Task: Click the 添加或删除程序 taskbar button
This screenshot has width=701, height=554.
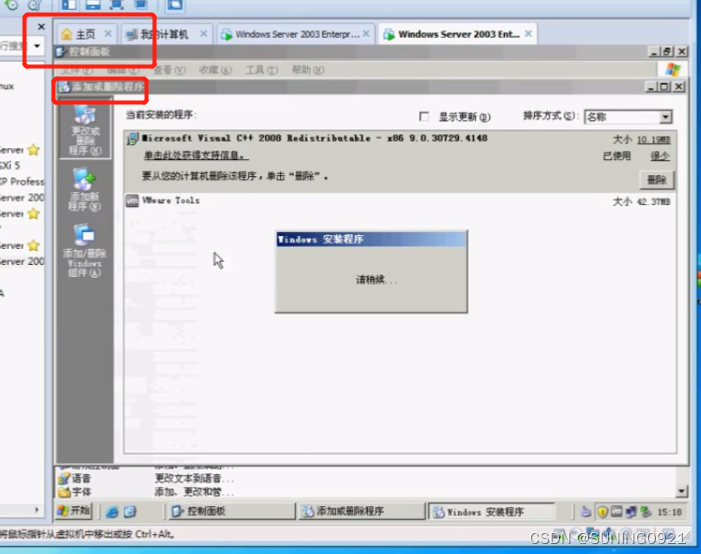Action: pyautogui.click(x=361, y=511)
